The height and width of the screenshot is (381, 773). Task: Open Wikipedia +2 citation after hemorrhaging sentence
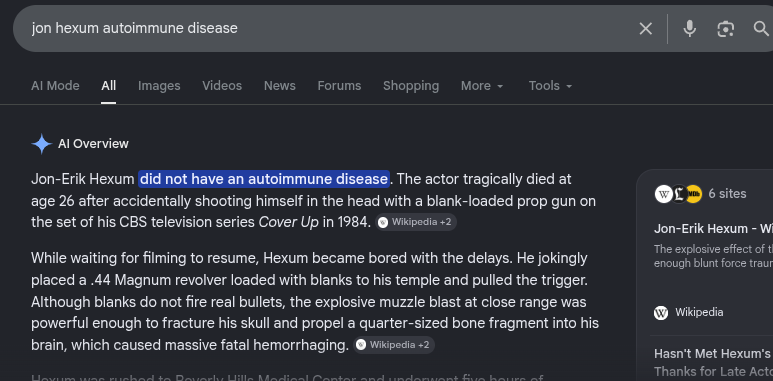(394, 345)
